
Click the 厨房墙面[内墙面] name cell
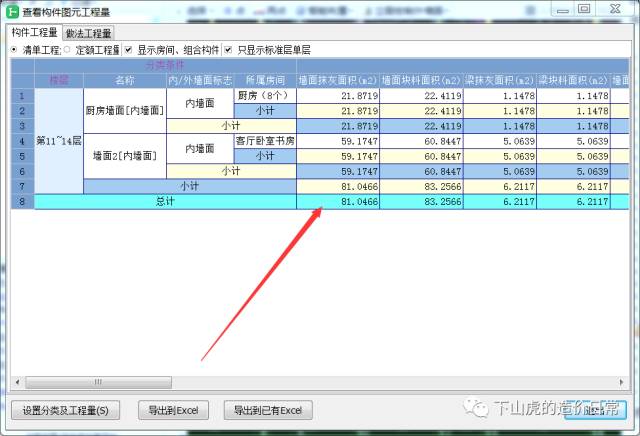(x=125, y=111)
